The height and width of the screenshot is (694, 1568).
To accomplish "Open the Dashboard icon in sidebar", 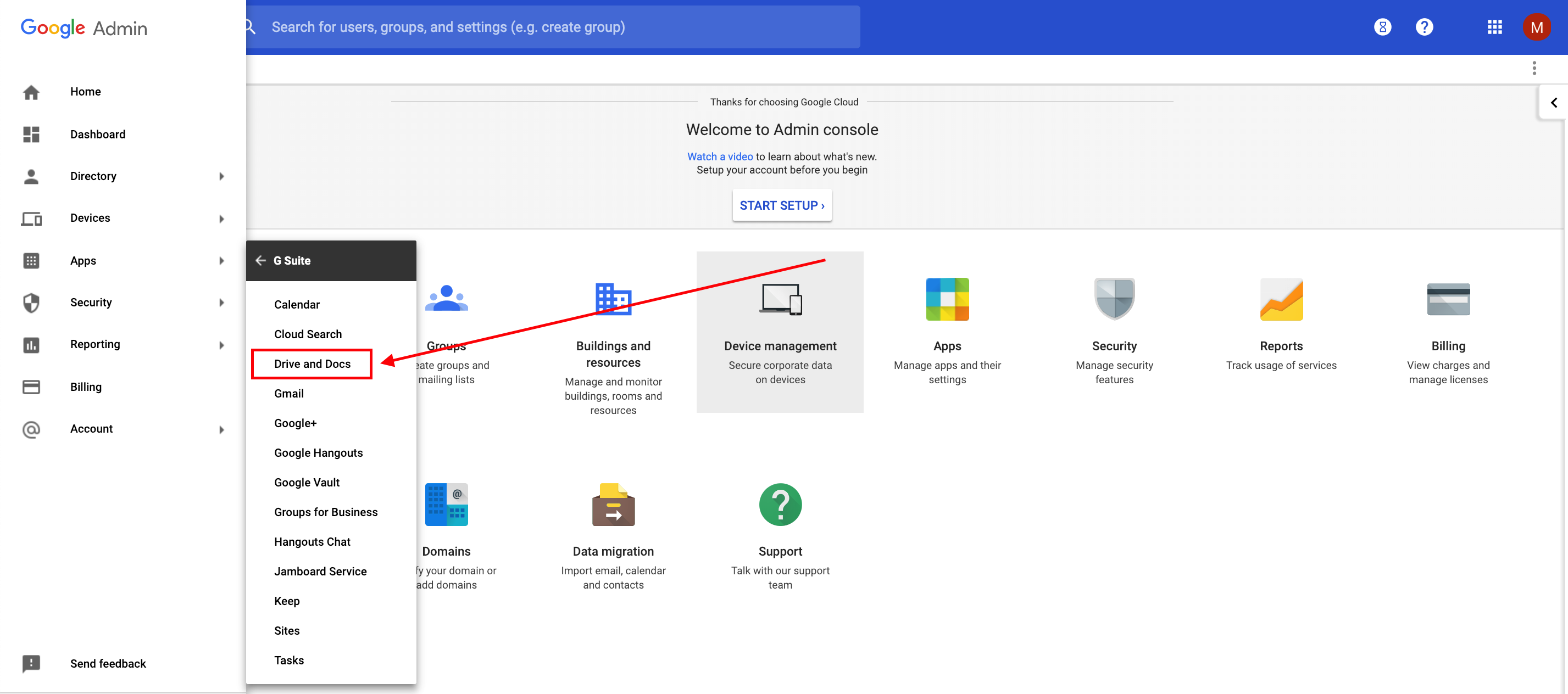I will 31,135.
